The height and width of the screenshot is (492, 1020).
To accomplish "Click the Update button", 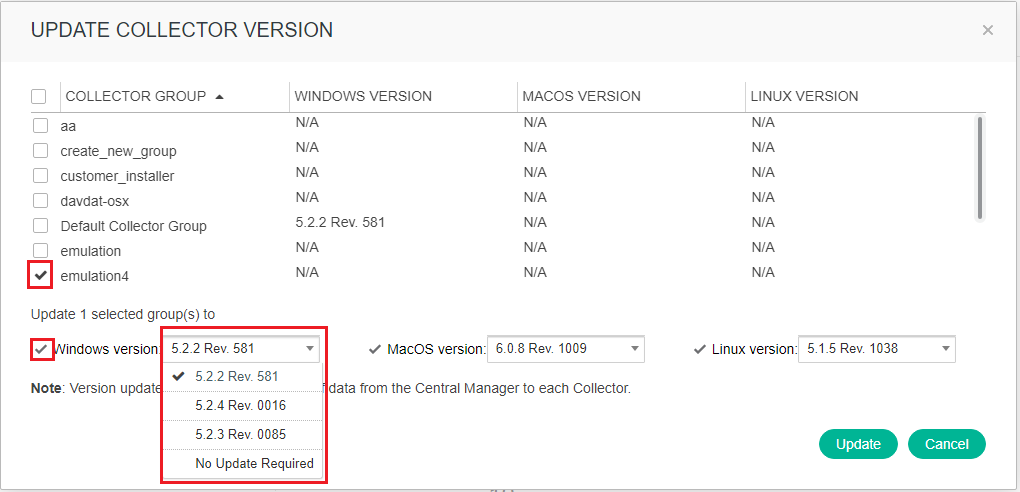I will point(858,444).
